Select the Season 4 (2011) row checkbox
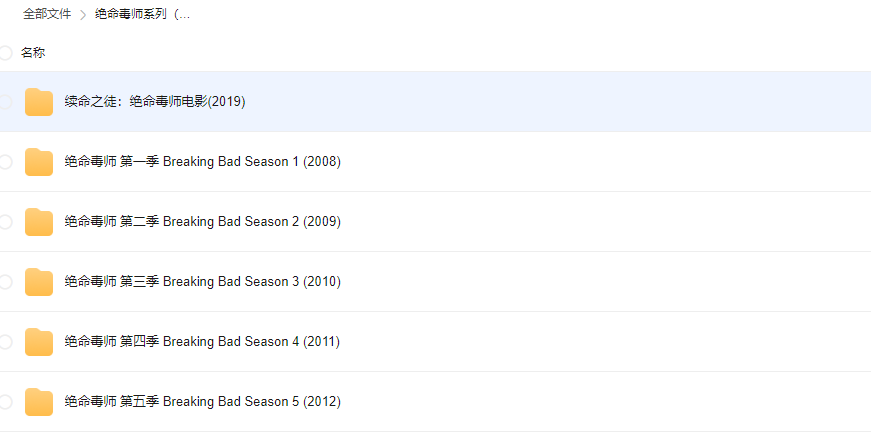 5,342
